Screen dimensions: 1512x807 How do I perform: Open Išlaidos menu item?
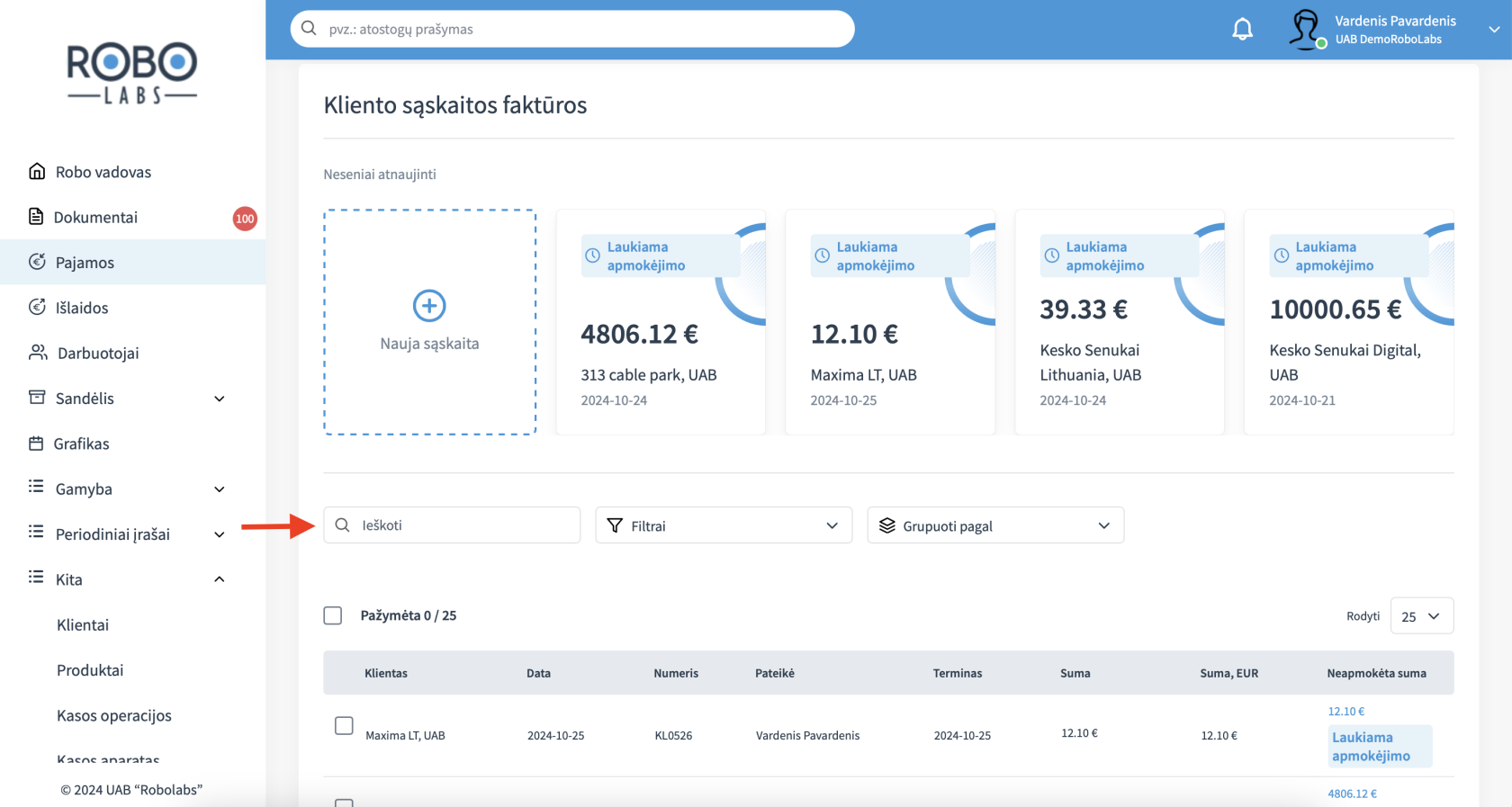point(132,308)
